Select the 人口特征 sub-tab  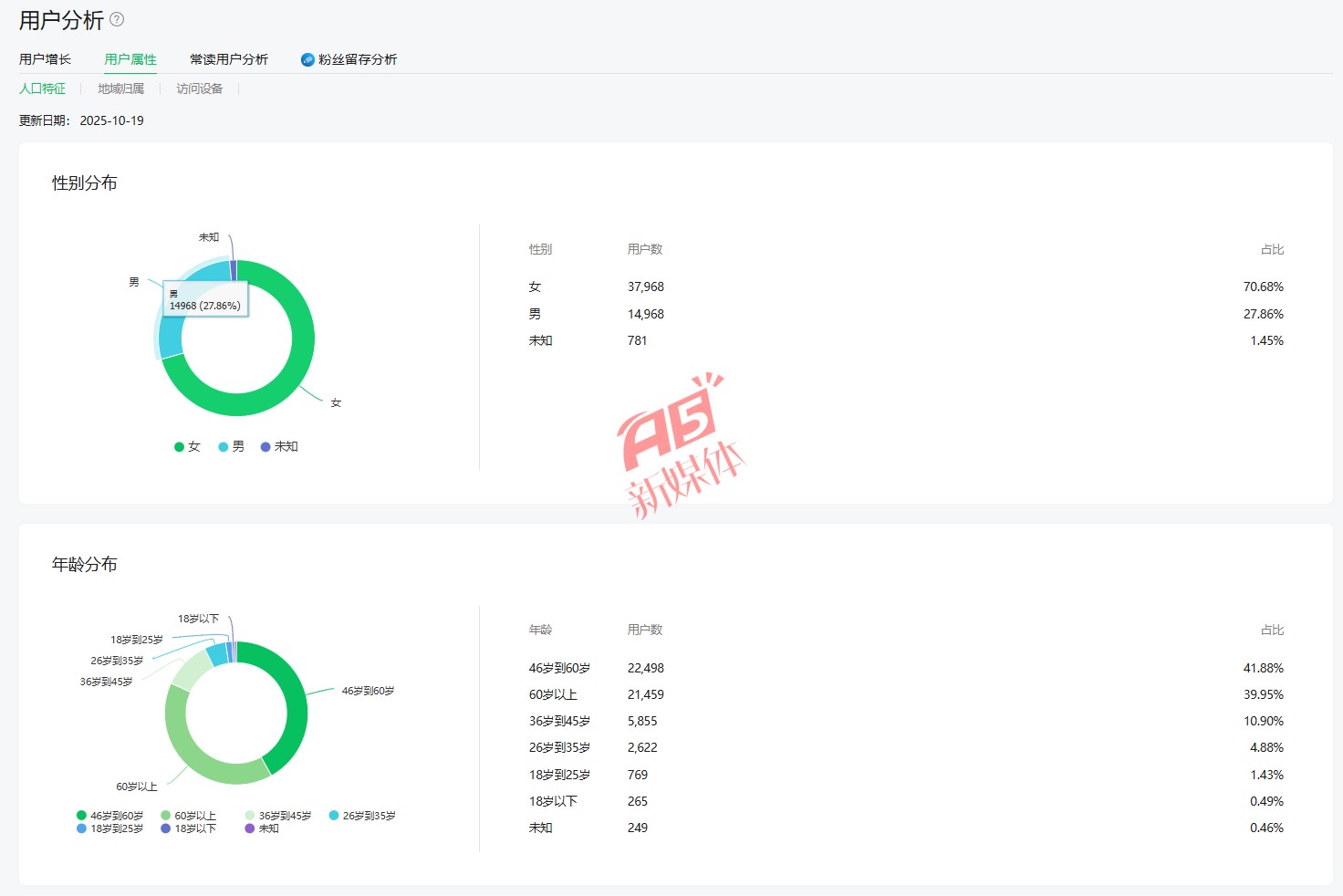43,89
